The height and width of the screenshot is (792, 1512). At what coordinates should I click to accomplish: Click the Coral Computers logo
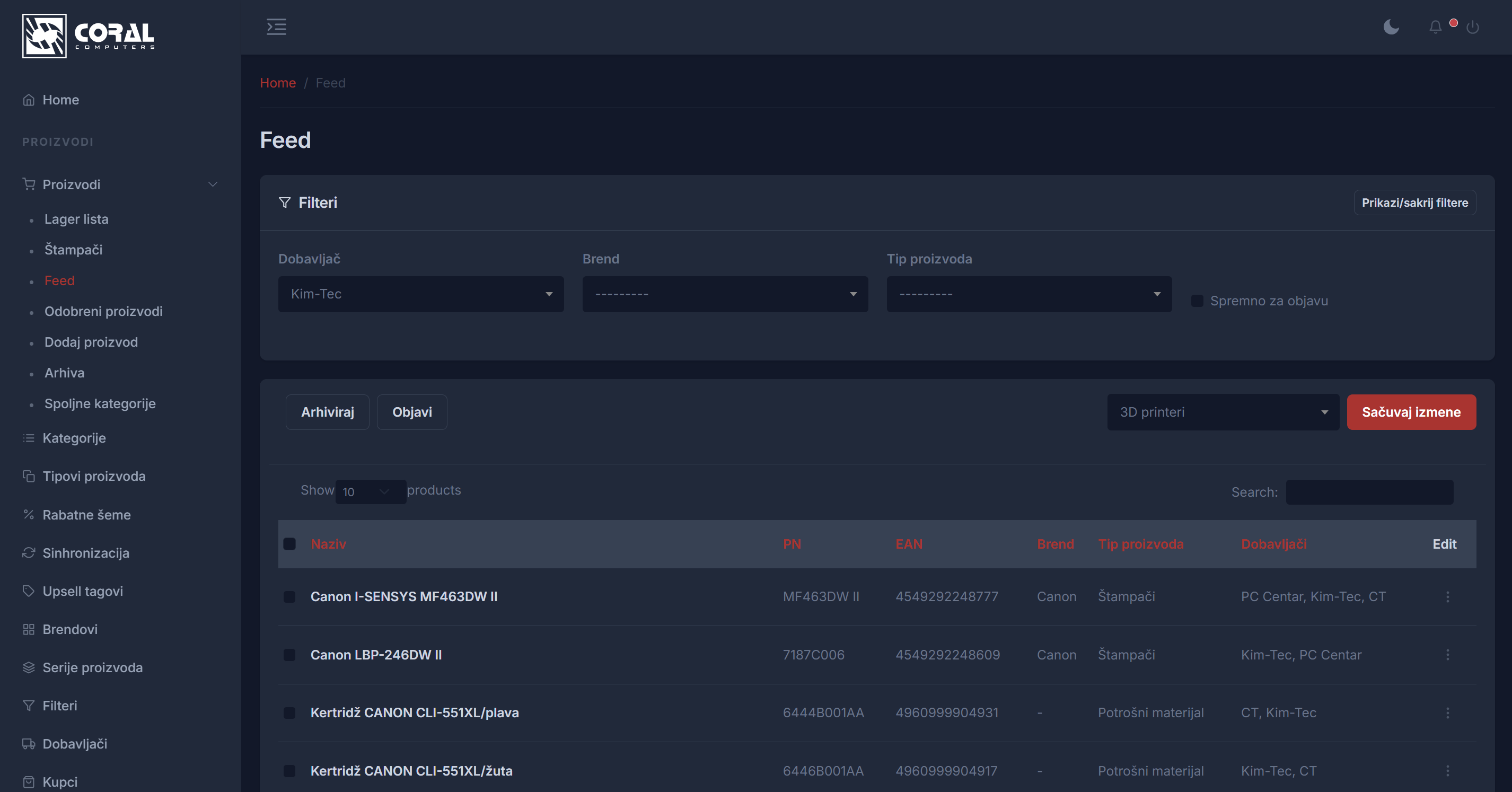pyautogui.click(x=88, y=35)
